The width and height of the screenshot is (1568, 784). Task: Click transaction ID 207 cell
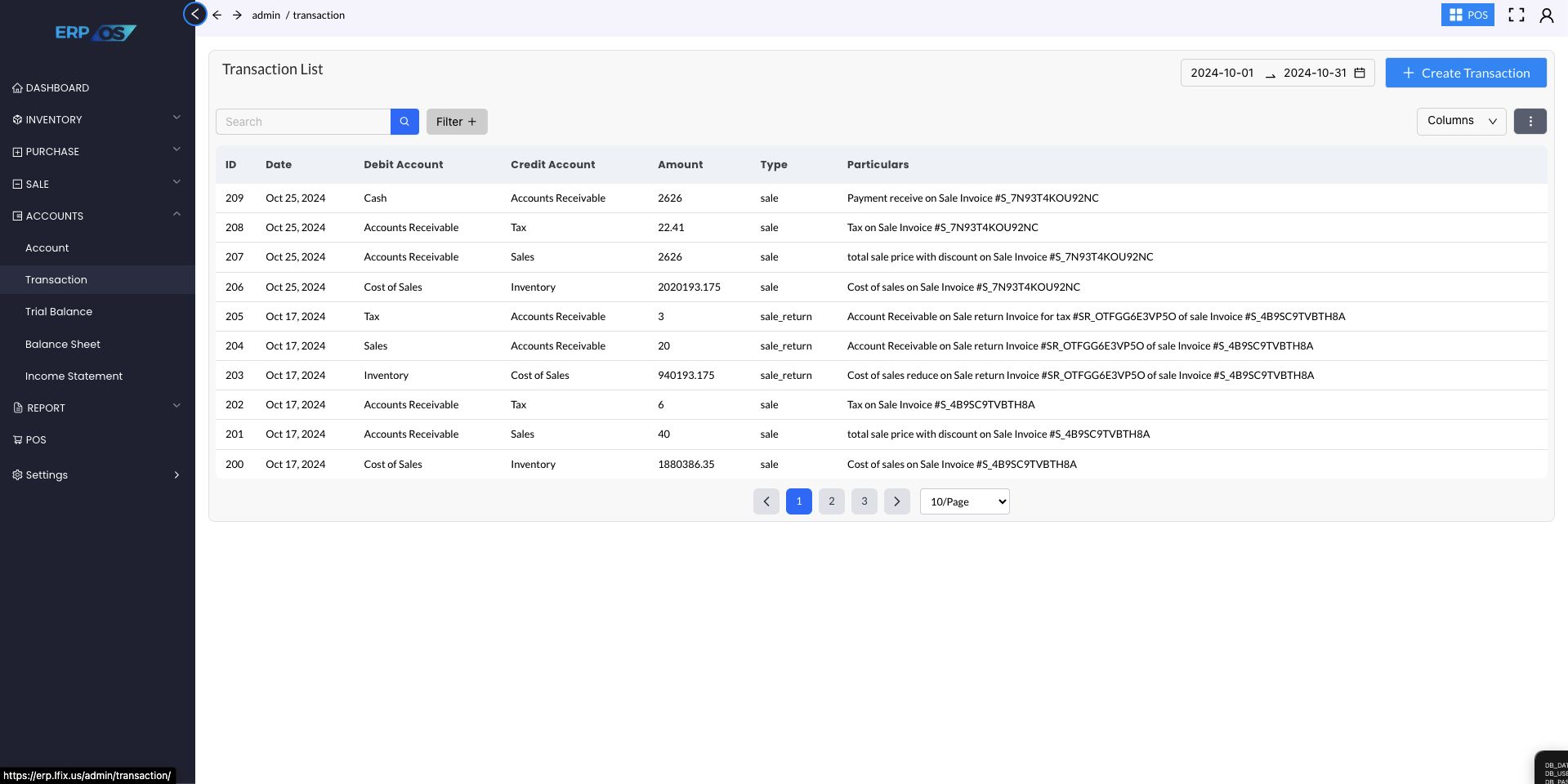[235, 256]
